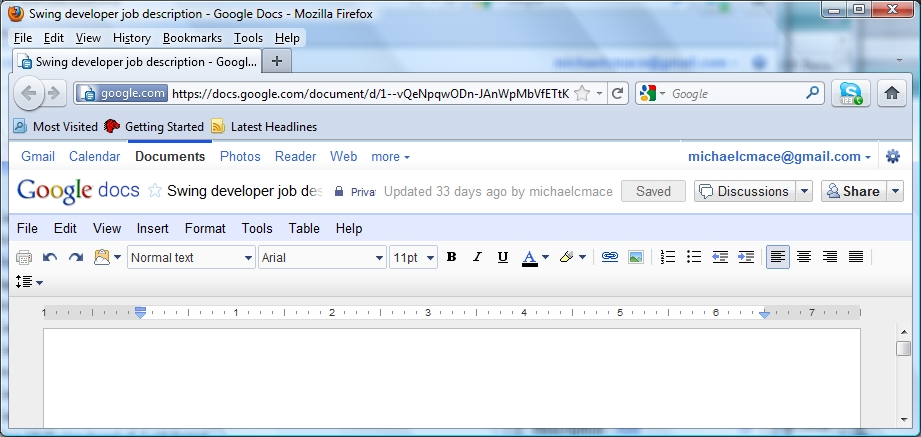Toggle italic formatting
The width and height of the screenshot is (921, 437).
(477, 257)
